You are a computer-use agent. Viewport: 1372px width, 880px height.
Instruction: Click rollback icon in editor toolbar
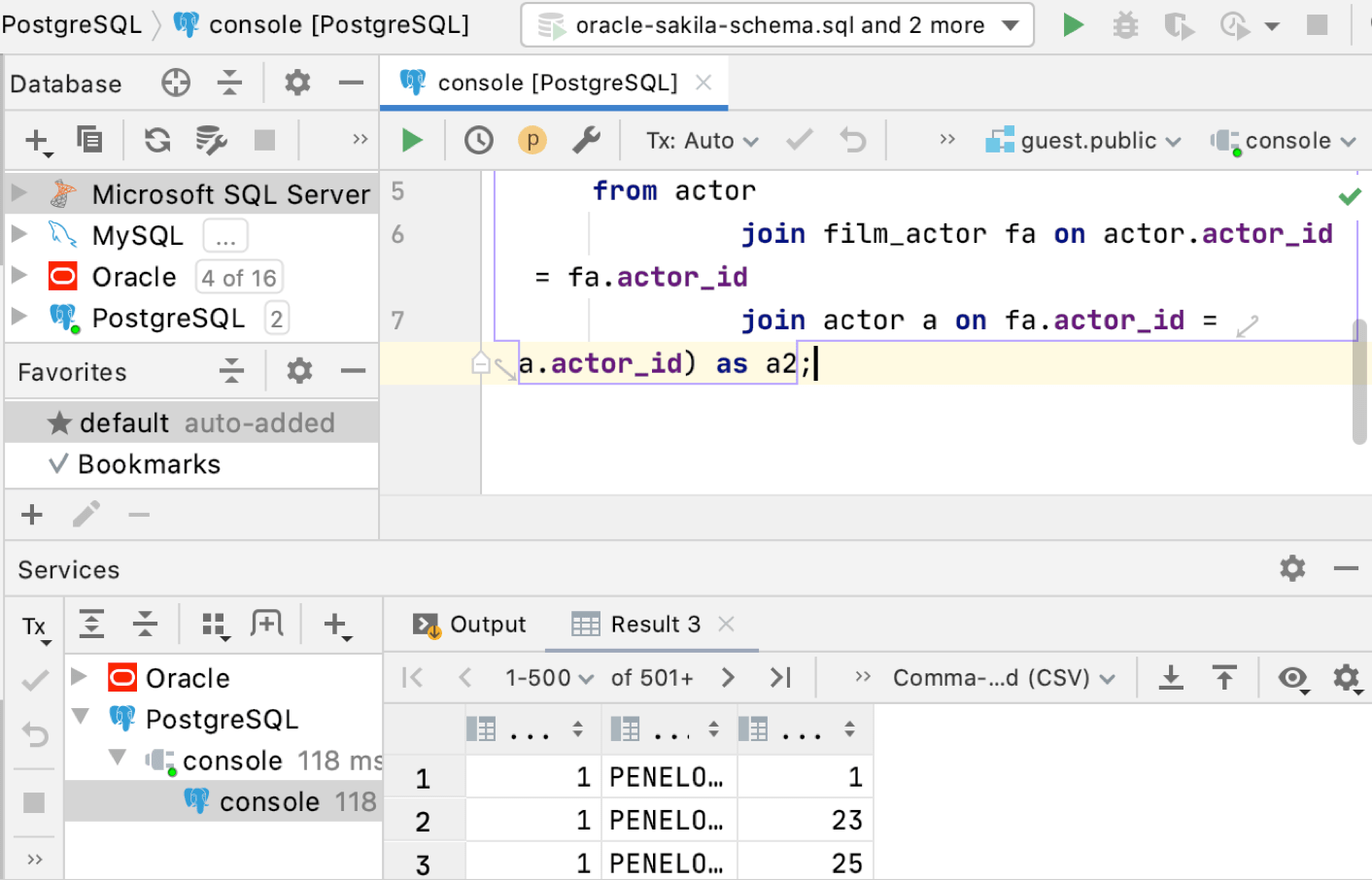(852, 141)
